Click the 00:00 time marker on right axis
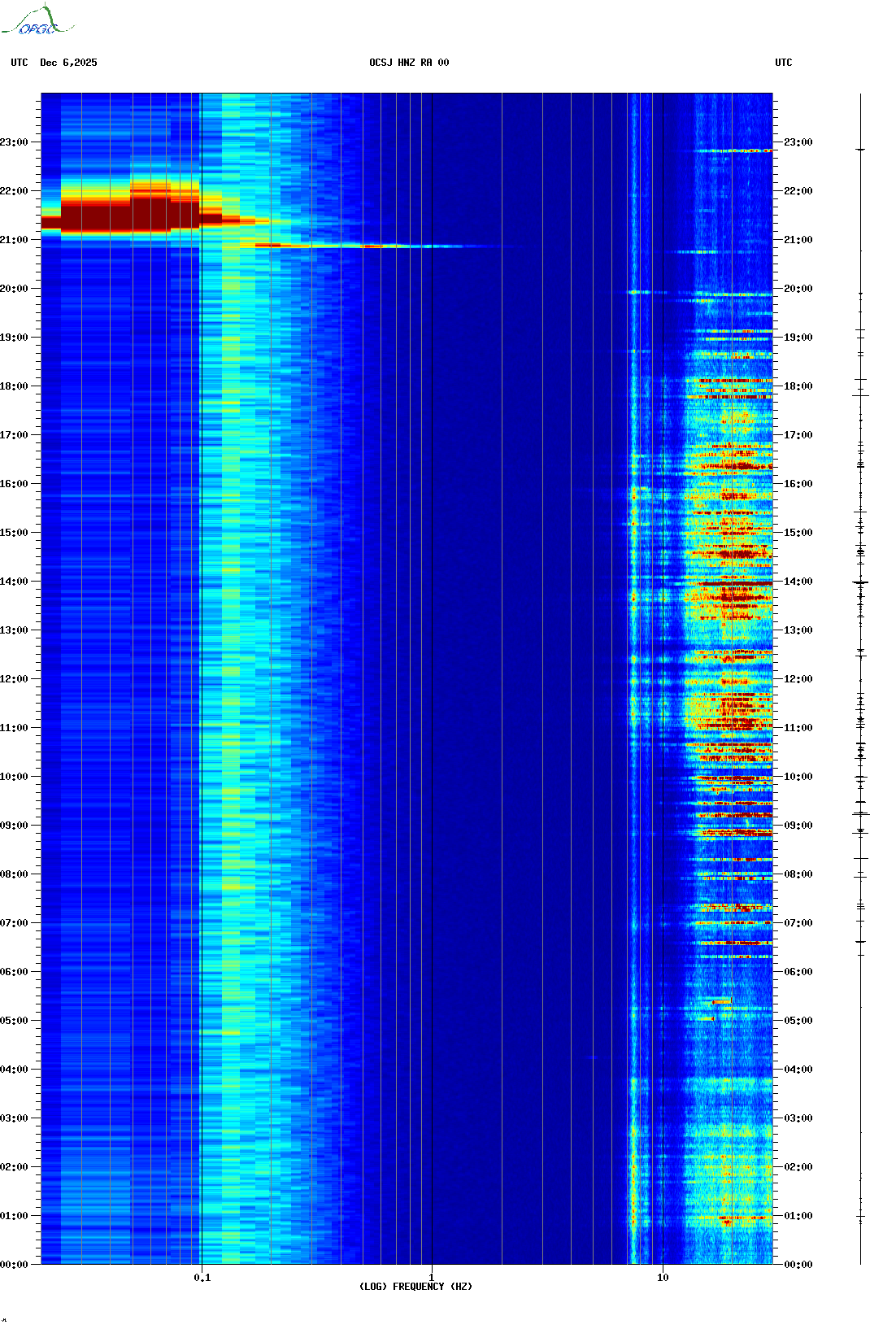Image resolution: width=896 pixels, height=1329 pixels. point(798,1265)
